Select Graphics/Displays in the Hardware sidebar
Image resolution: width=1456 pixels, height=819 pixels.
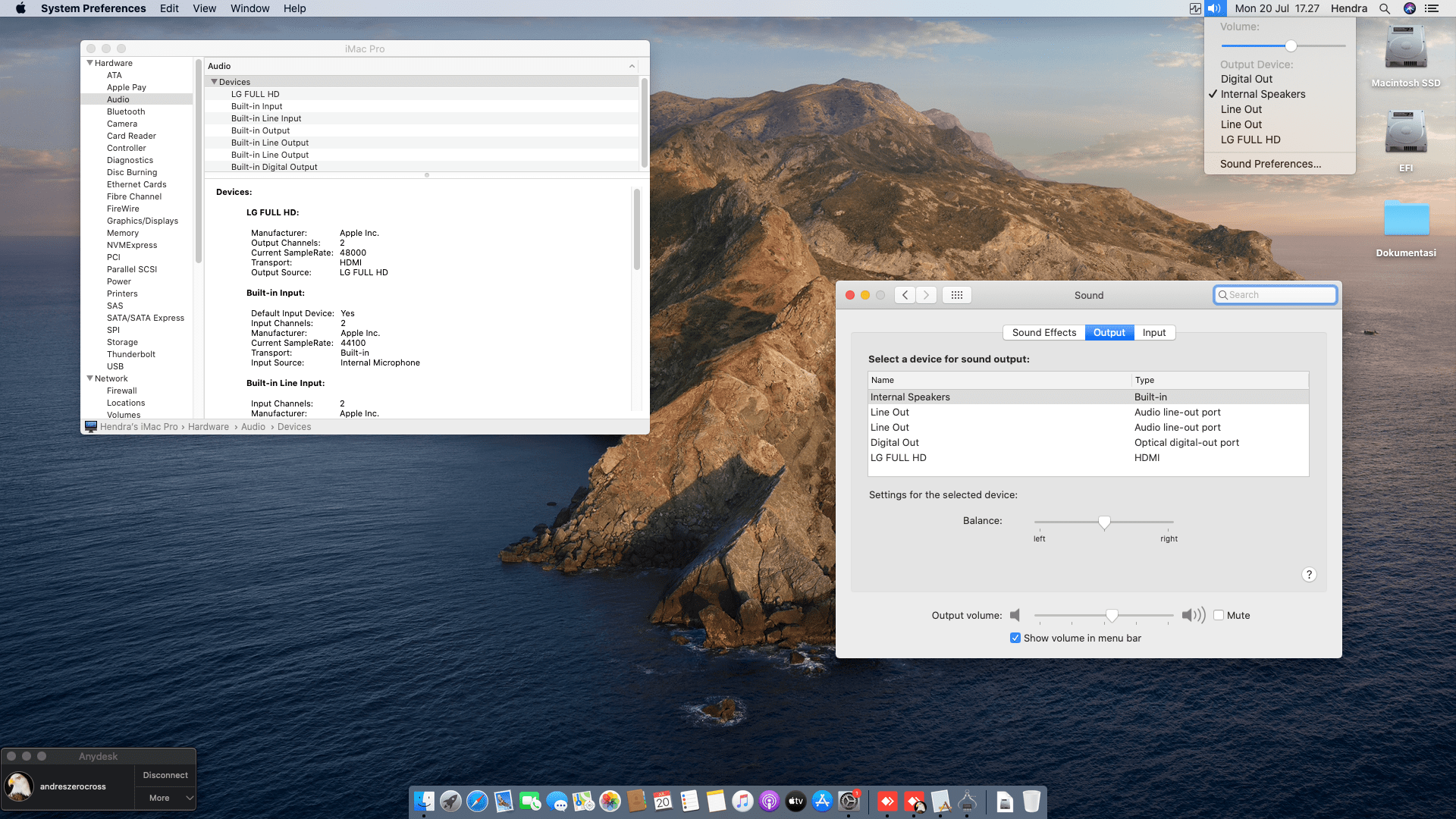[x=143, y=221]
